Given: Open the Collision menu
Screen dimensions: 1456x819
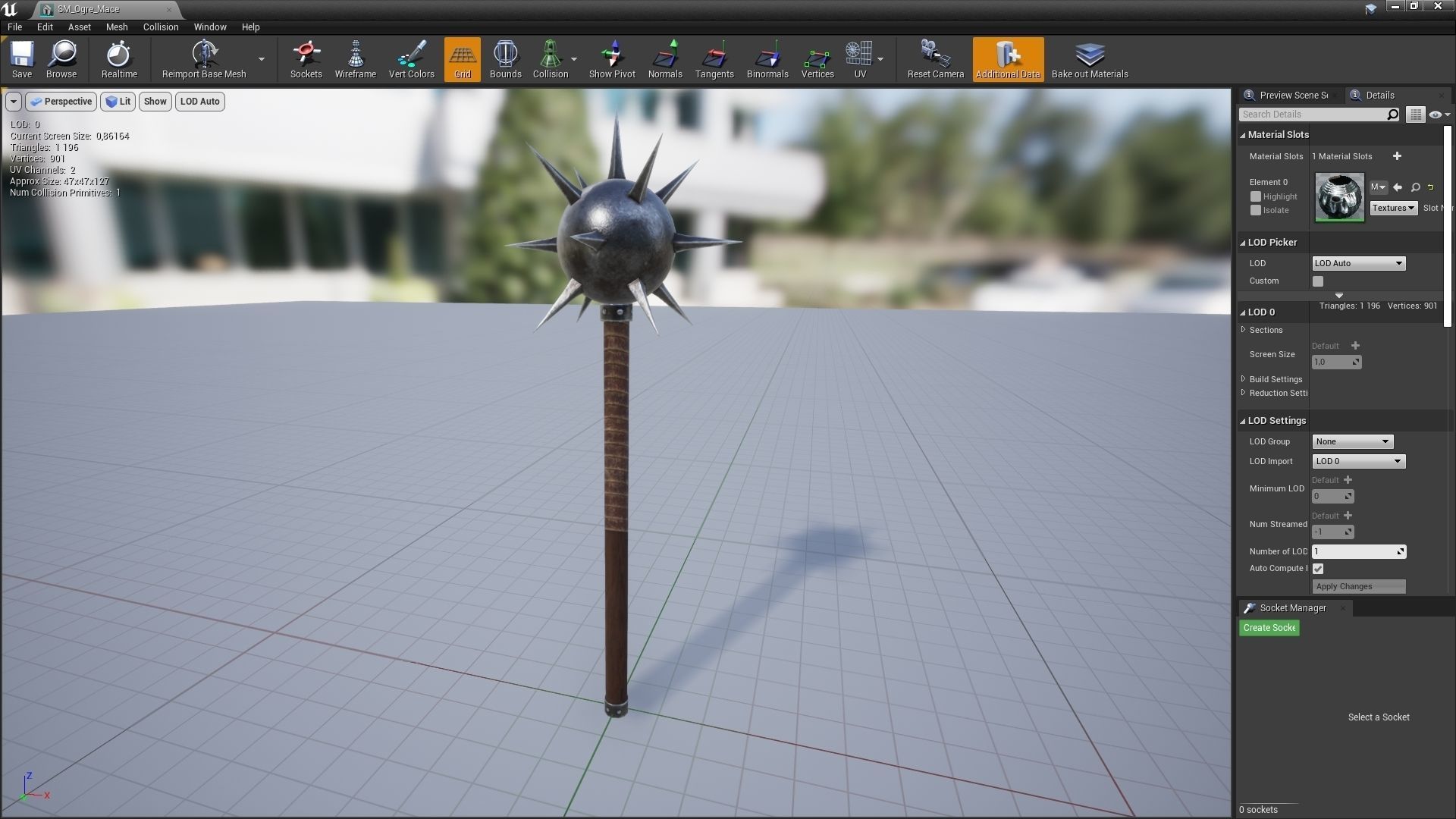Looking at the screenshot, I should [x=161, y=27].
